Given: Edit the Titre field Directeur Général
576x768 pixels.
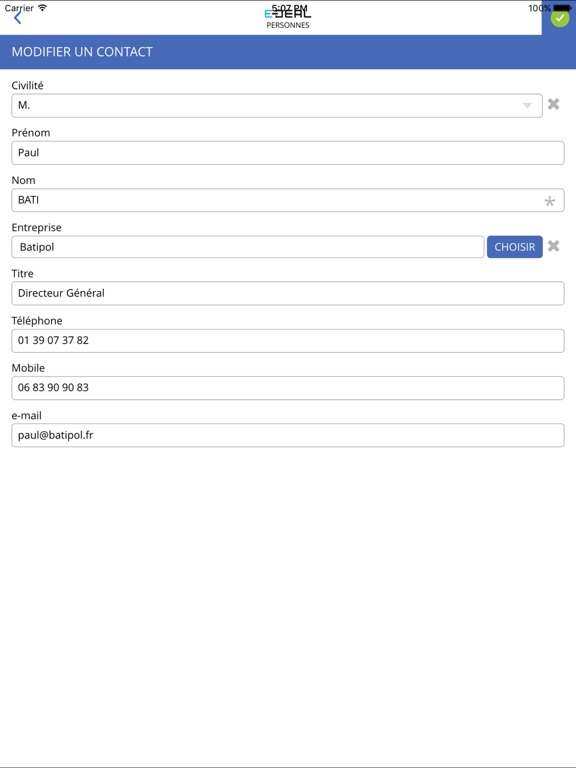Looking at the screenshot, I should [288, 293].
